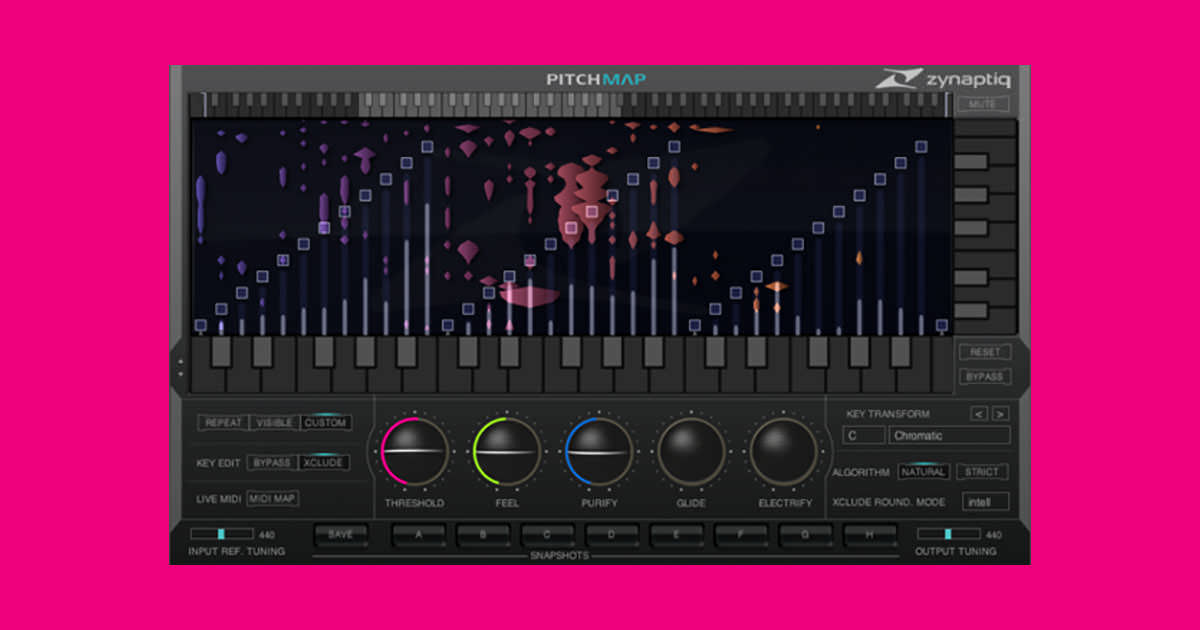
Task: Choose the NATURAL algorithm
Action: click(x=923, y=472)
